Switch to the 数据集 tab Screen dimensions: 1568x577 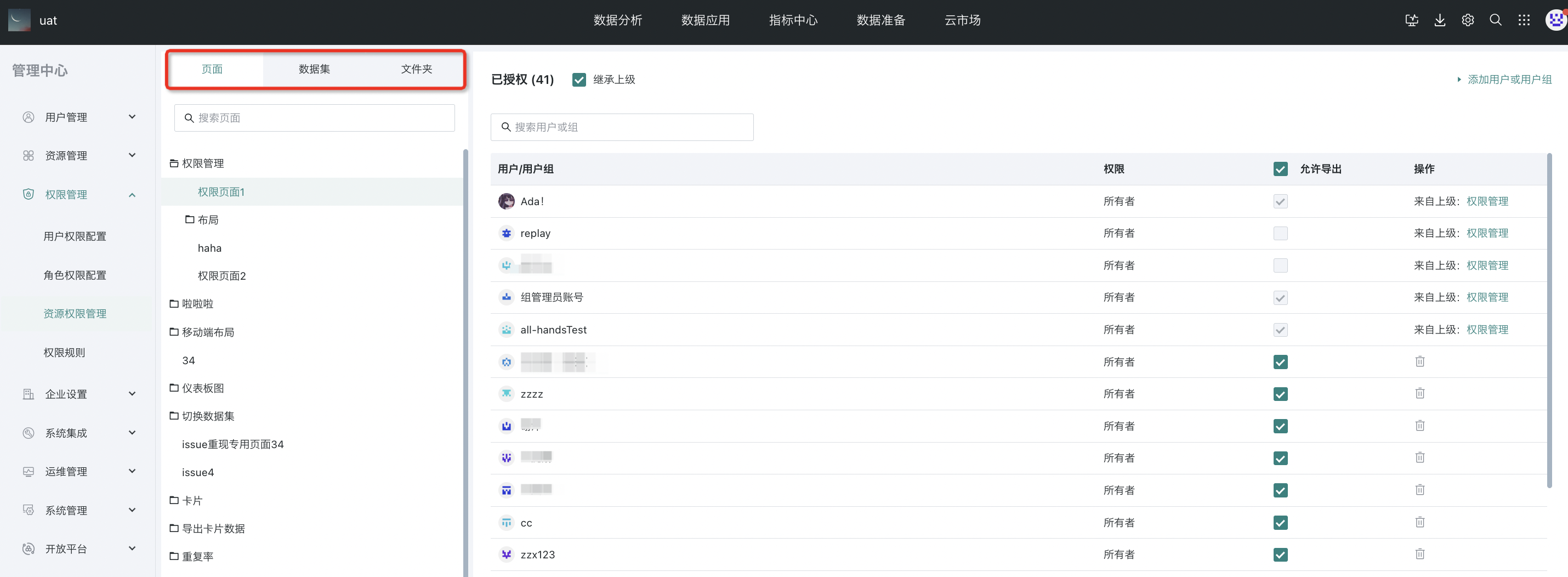point(314,70)
